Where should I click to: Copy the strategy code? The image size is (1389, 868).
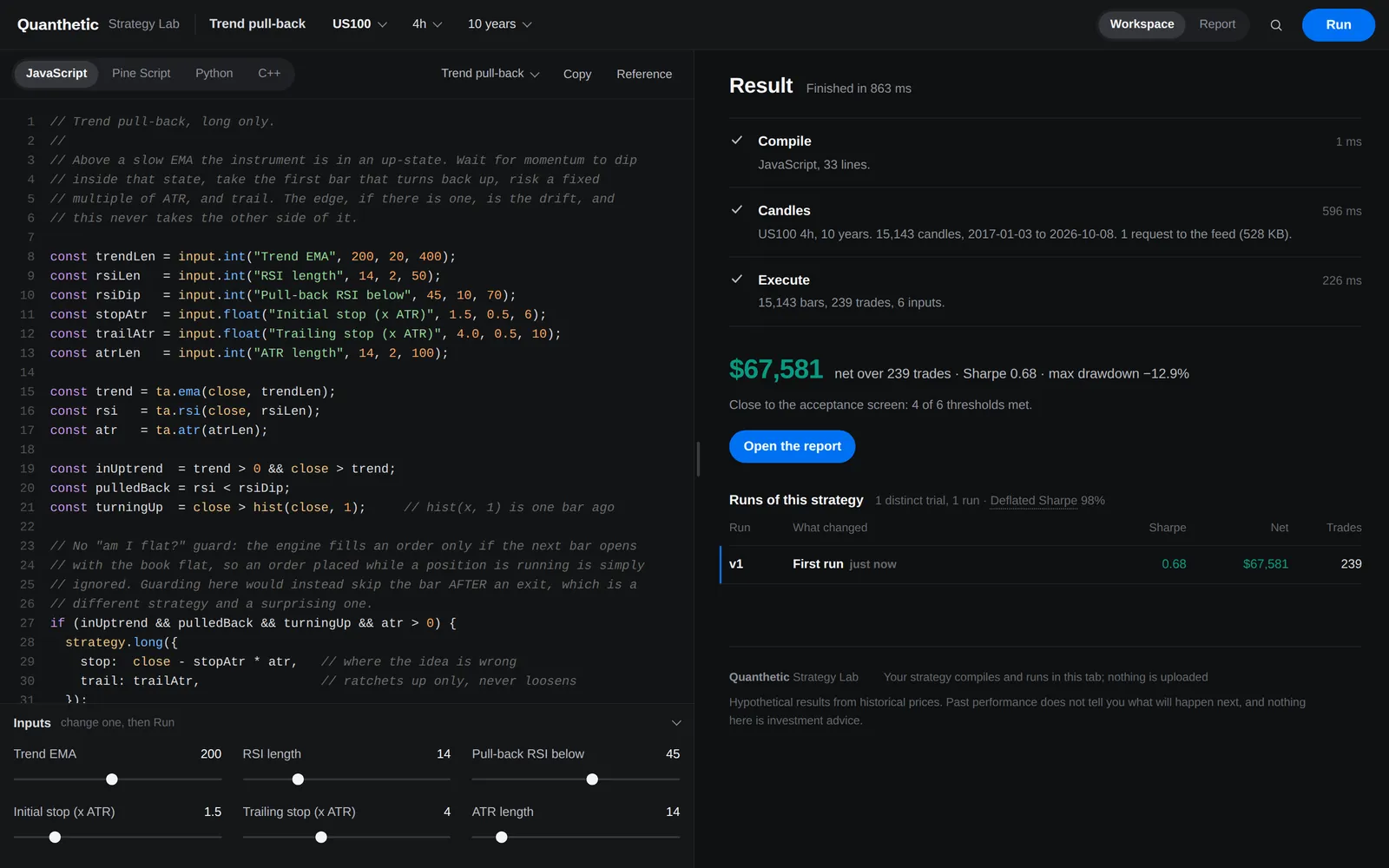pos(577,74)
